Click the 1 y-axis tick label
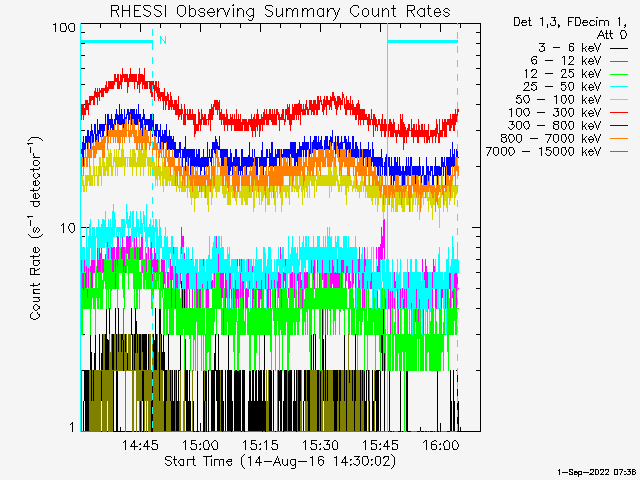The width and height of the screenshot is (640, 480). click(x=72, y=427)
